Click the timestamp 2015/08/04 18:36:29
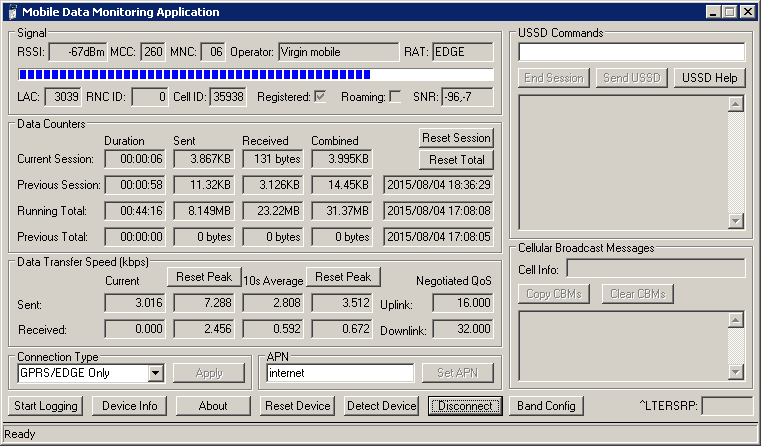 point(438,185)
